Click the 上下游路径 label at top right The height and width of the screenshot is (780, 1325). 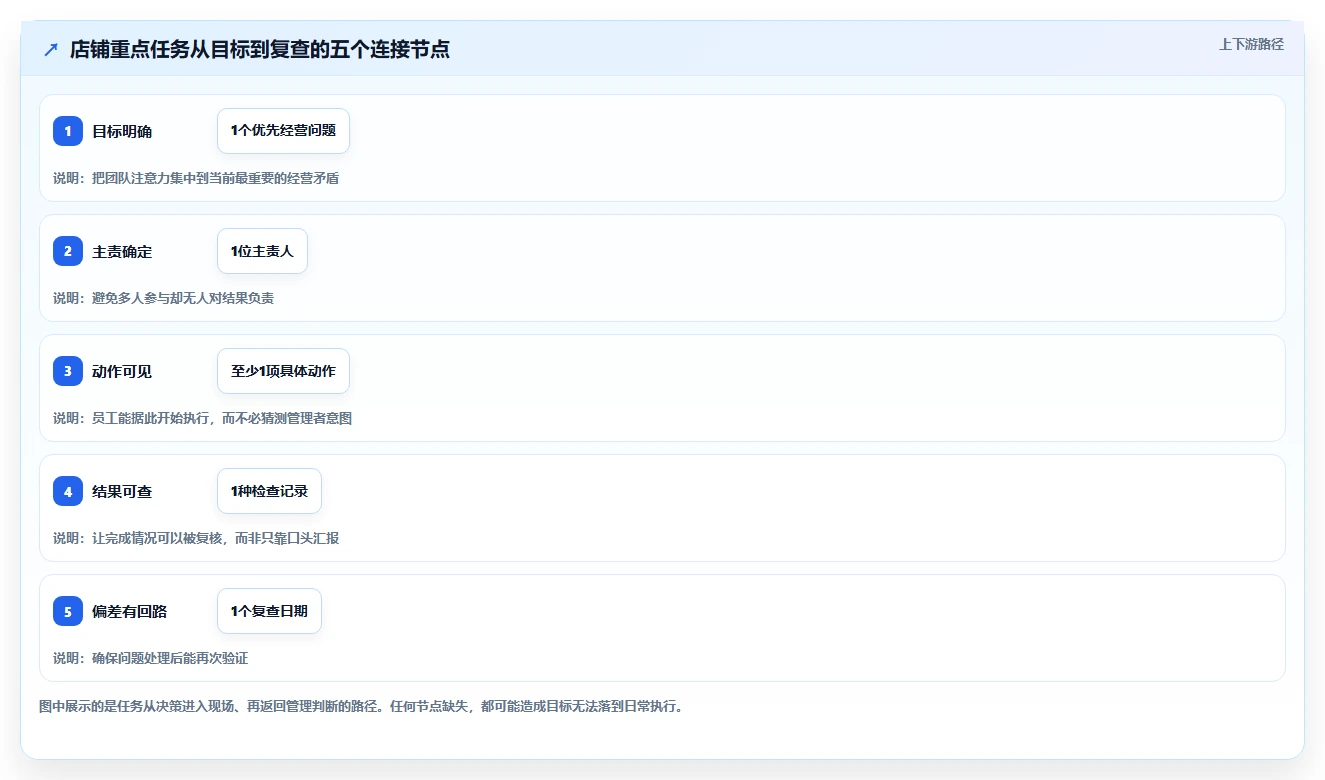[x=1251, y=44]
